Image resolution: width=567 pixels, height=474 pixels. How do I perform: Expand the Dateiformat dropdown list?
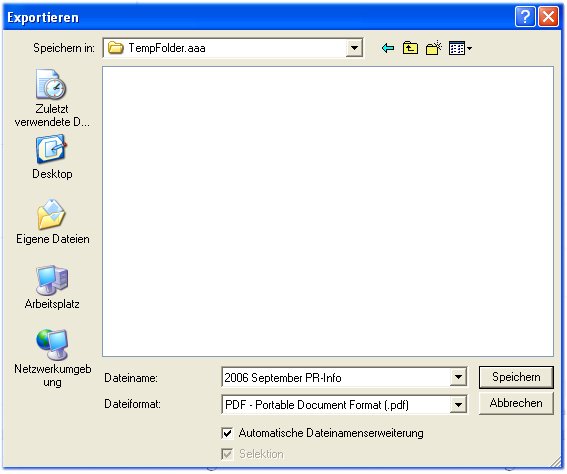(458, 405)
